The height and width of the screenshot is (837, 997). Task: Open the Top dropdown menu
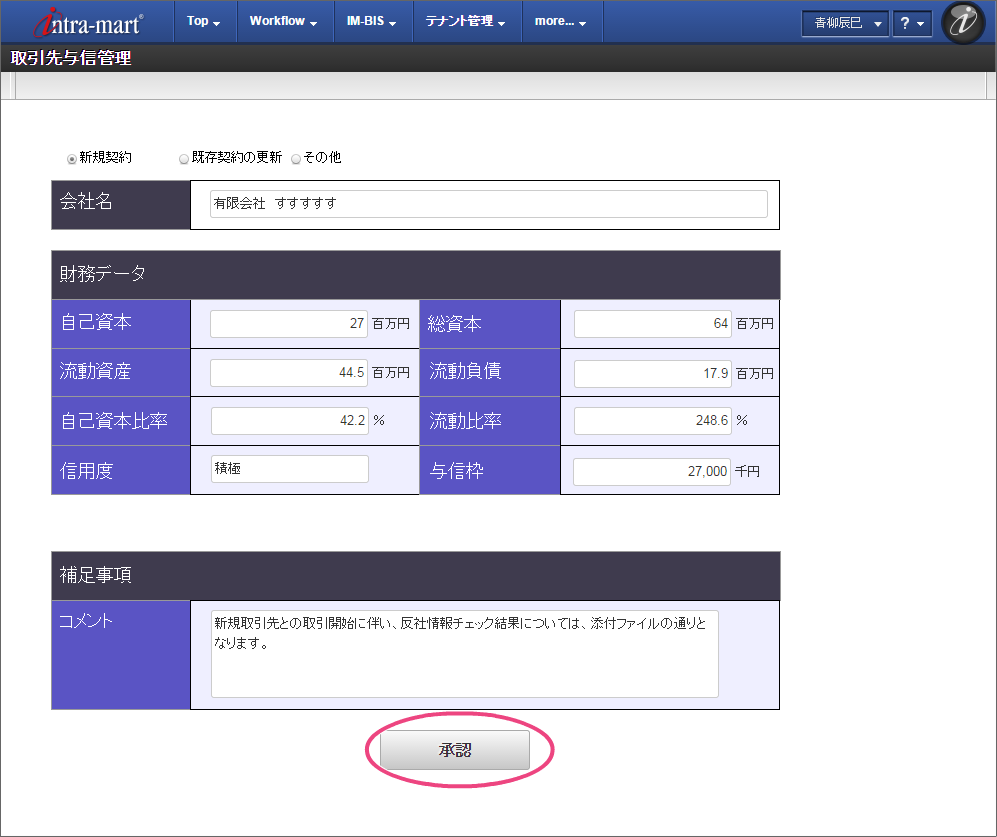(x=204, y=21)
